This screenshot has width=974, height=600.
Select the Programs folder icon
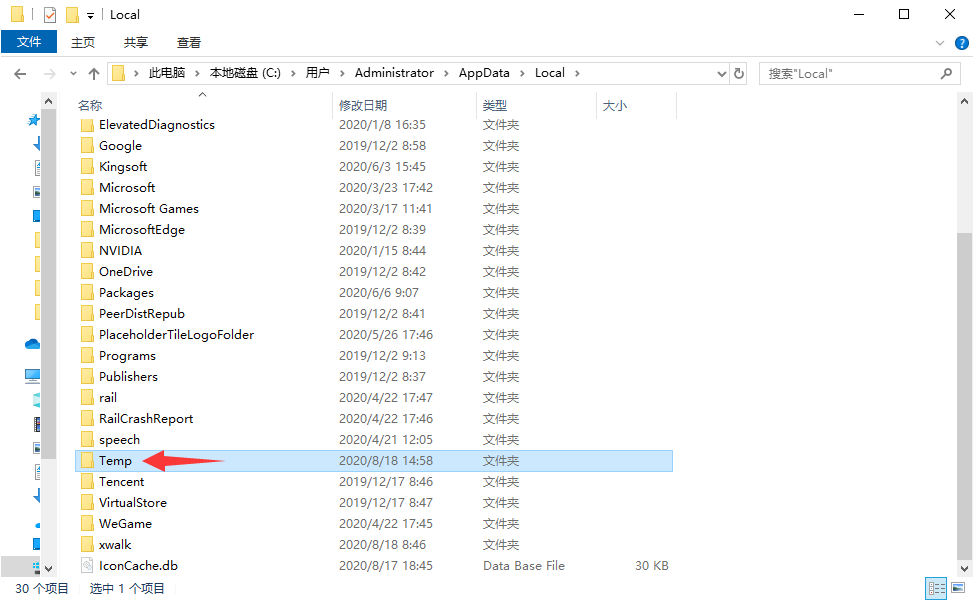(88, 356)
